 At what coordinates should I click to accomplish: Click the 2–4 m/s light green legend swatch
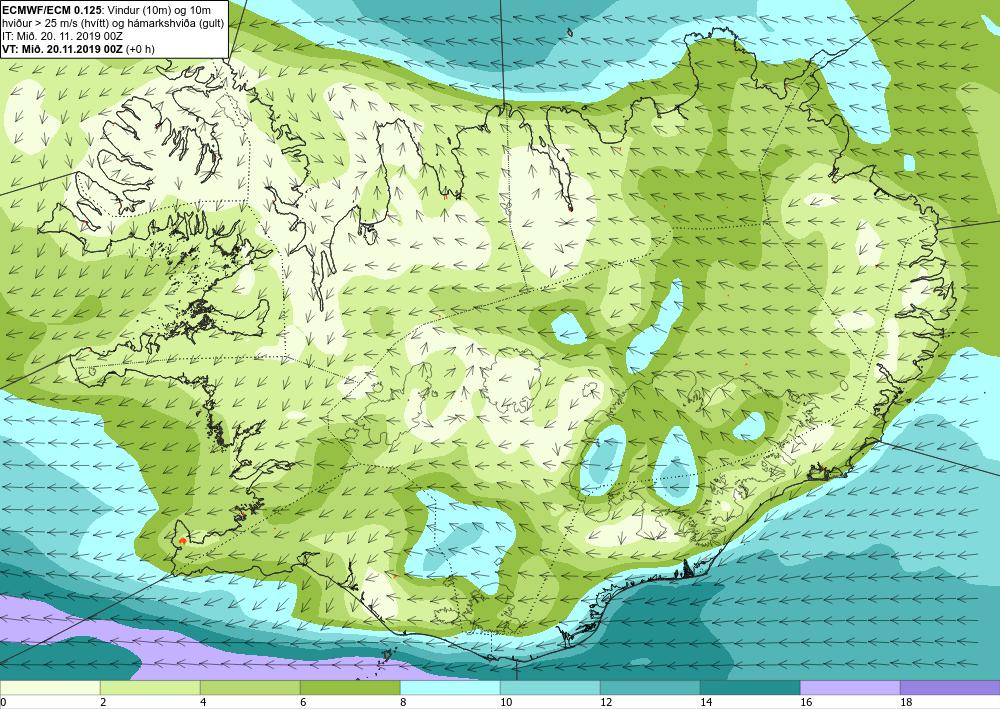pos(150,687)
